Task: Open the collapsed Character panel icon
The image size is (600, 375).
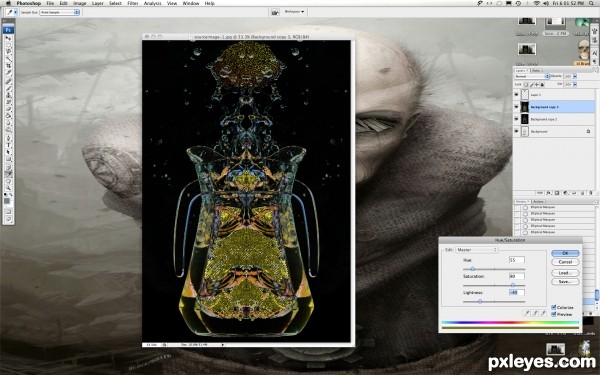Action: click(595, 53)
